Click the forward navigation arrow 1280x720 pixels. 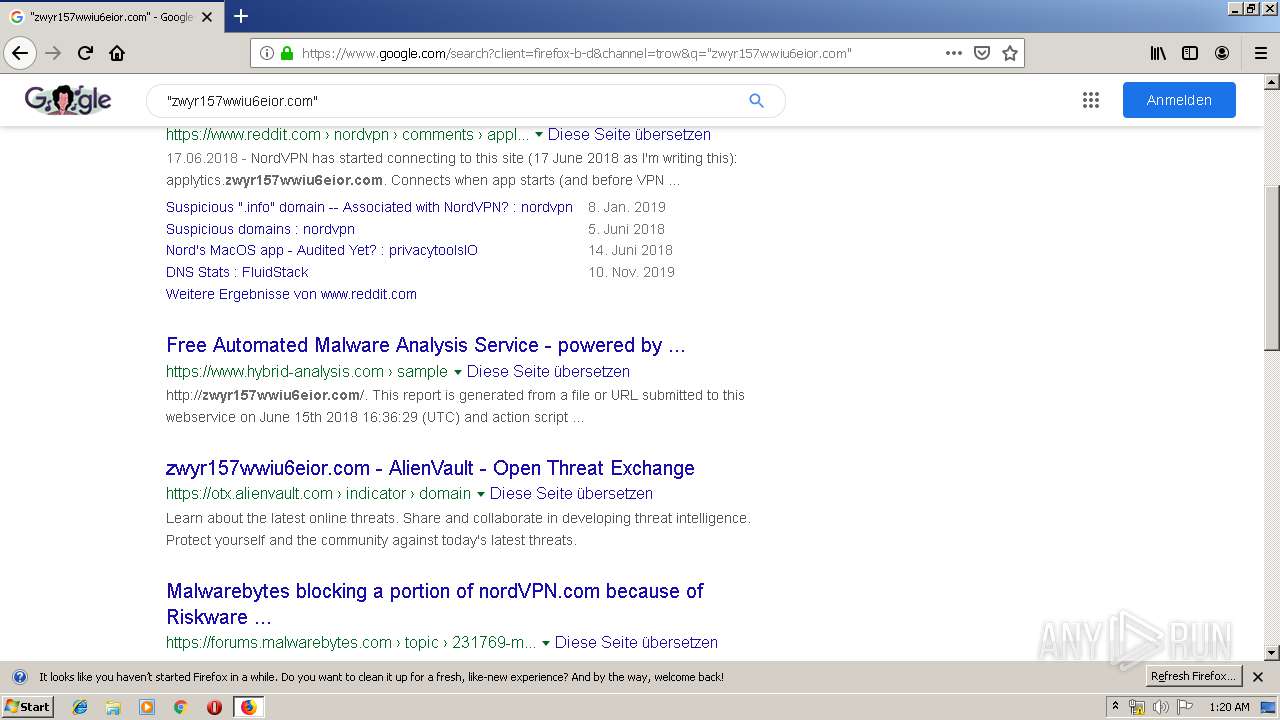[53, 53]
